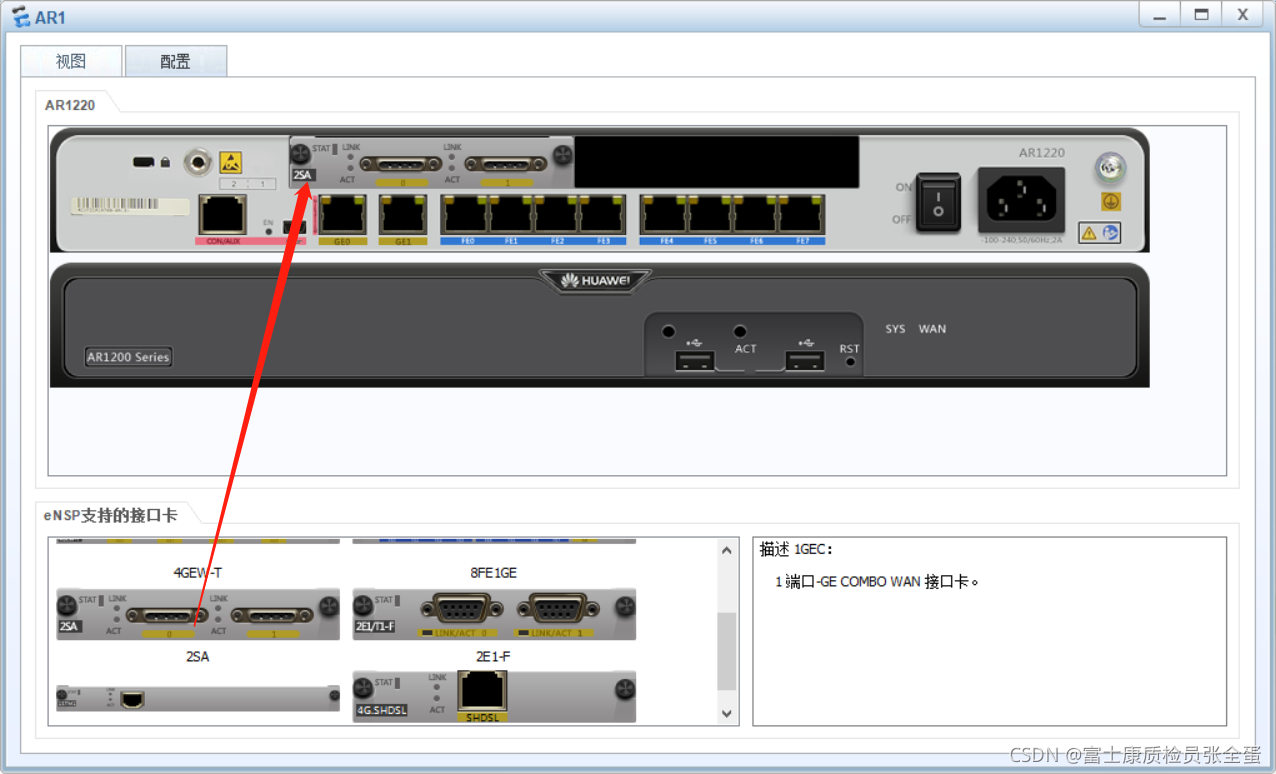
Task: Click the card list scrollbar thumb
Action: click(x=727, y=650)
